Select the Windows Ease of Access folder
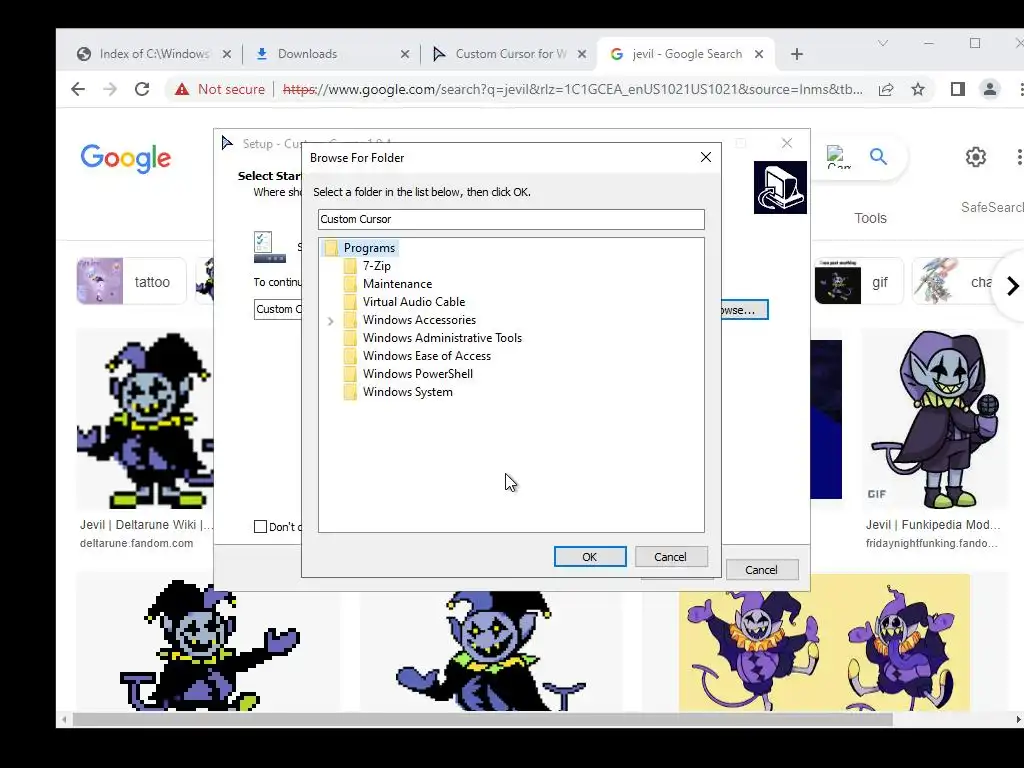Viewport: 1024px width, 768px height. point(426,356)
